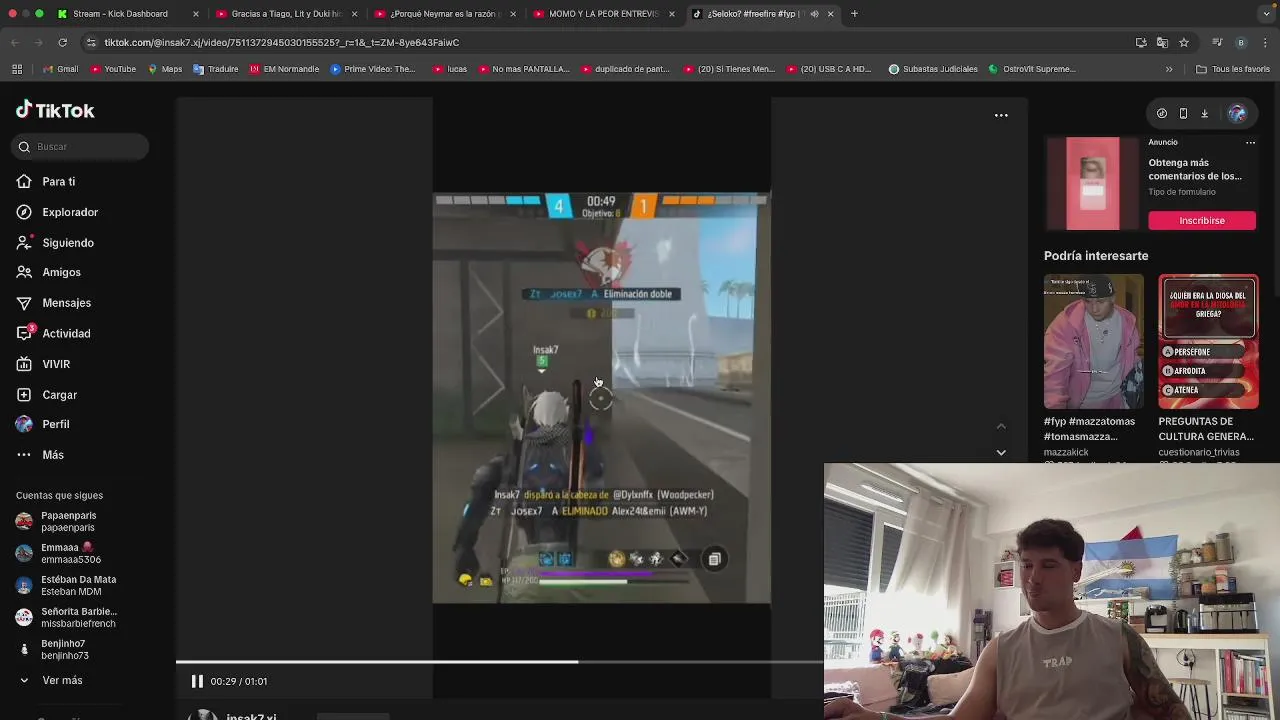Open Estéban Da Mata account

pyautogui.click(x=78, y=585)
